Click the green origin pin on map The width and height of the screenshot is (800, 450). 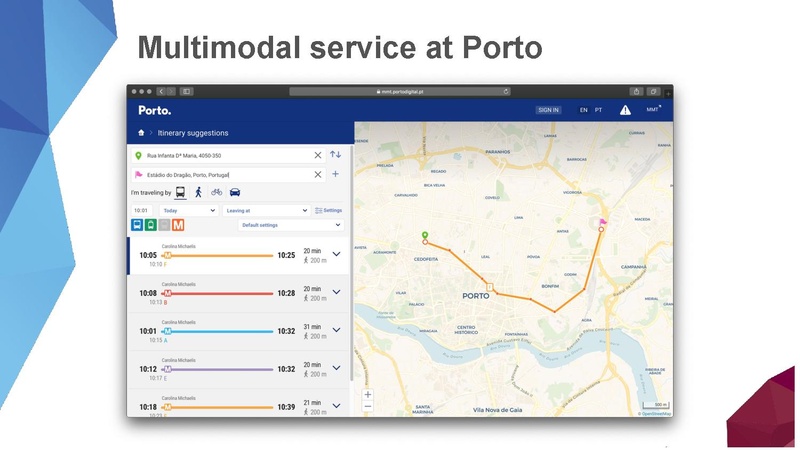tap(424, 235)
